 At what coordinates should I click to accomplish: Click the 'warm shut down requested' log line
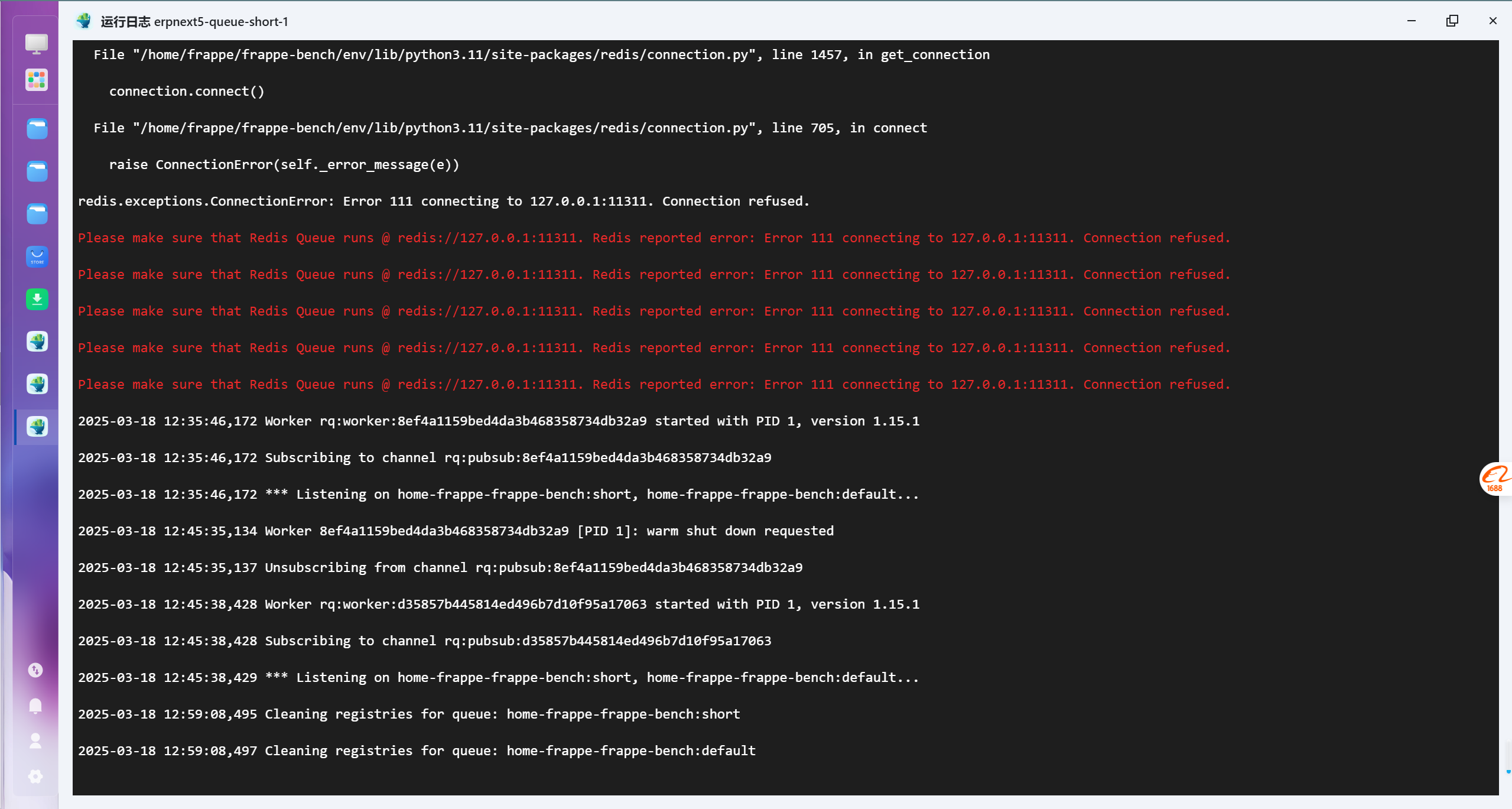click(456, 531)
